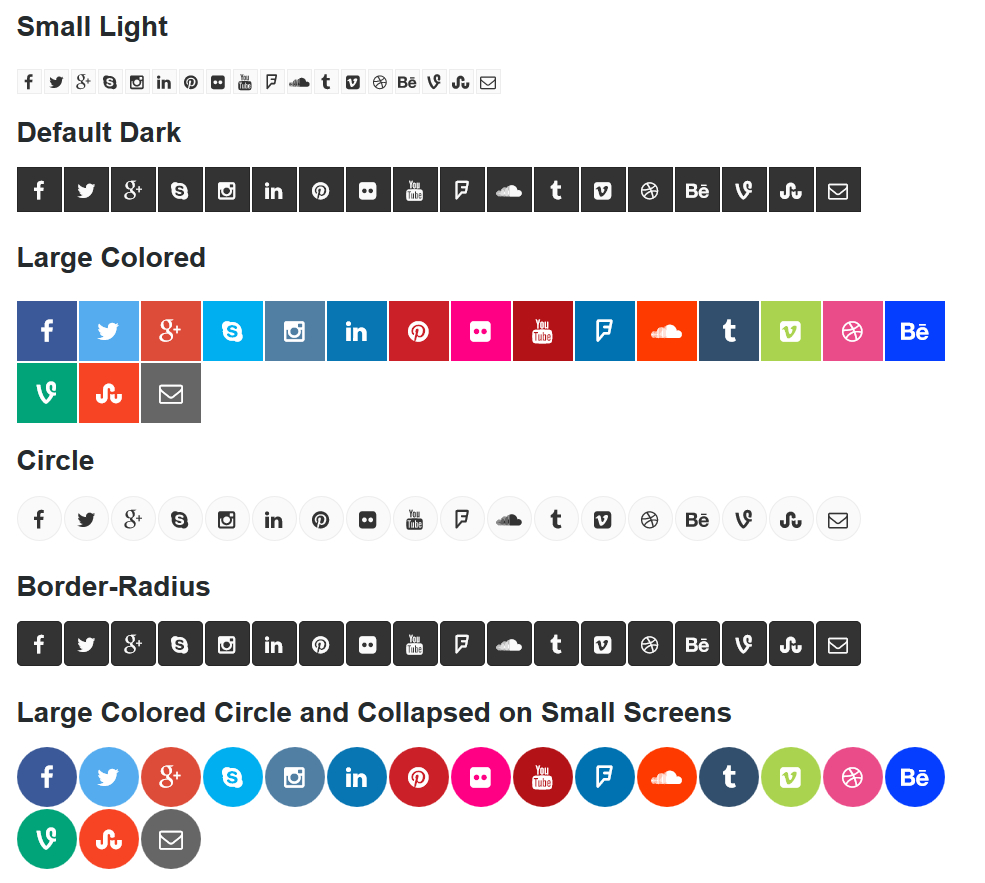The image size is (985, 883).
Task: Select the dark rounded LinkedIn icon
Action: pos(274,644)
